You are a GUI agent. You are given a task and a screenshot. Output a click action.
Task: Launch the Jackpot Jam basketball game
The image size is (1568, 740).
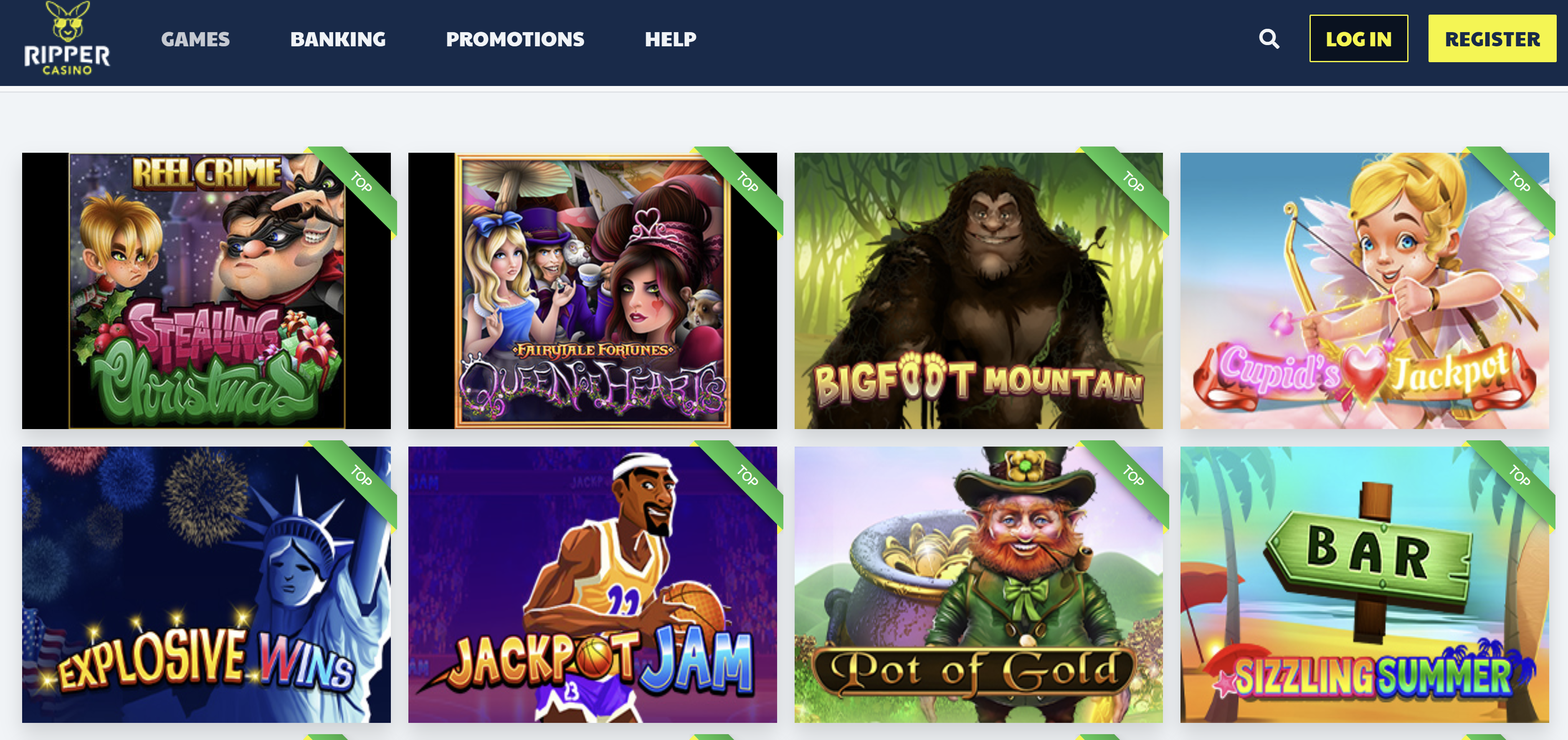[x=592, y=585]
